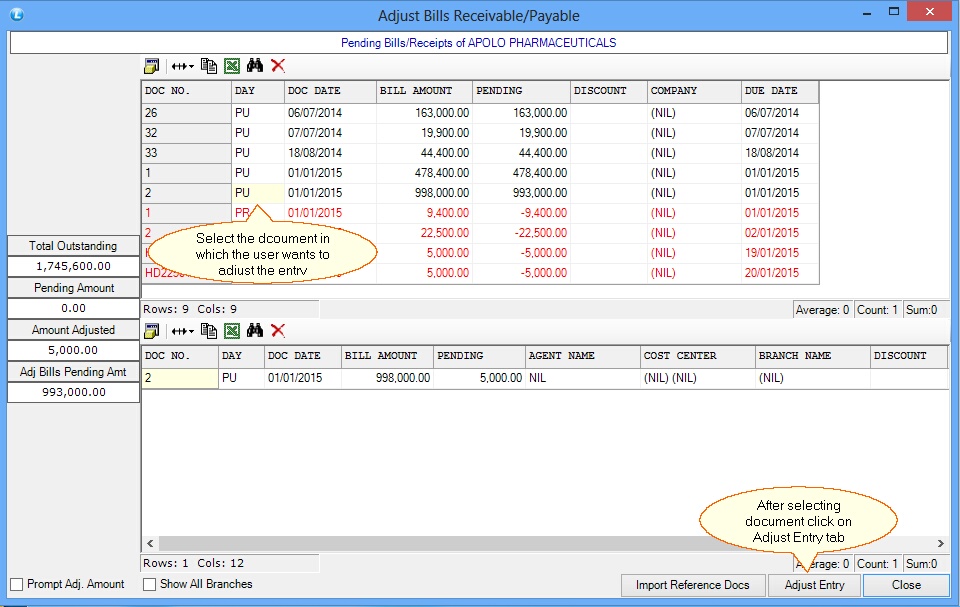
Task: Tick the Show All Branches checkbox
Action: (149, 584)
